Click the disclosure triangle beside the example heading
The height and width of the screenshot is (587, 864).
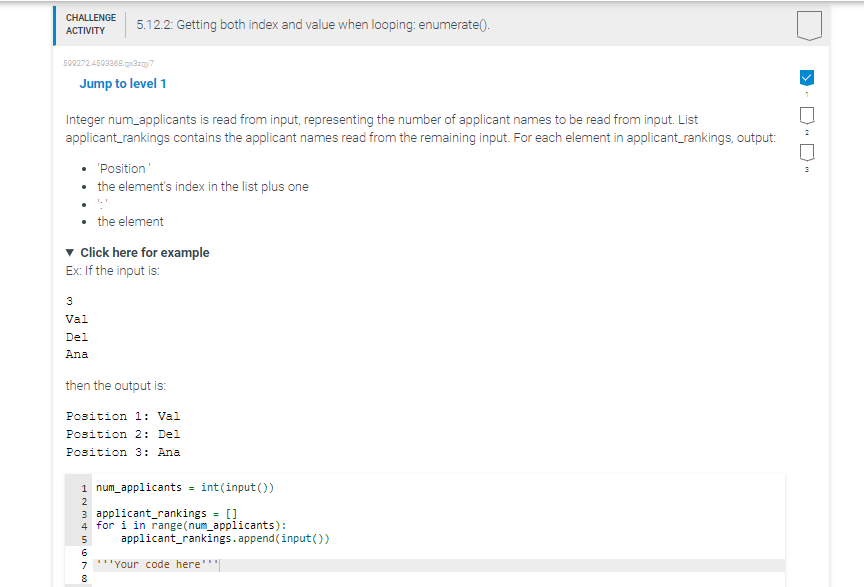pyautogui.click(x=69, y=252)
